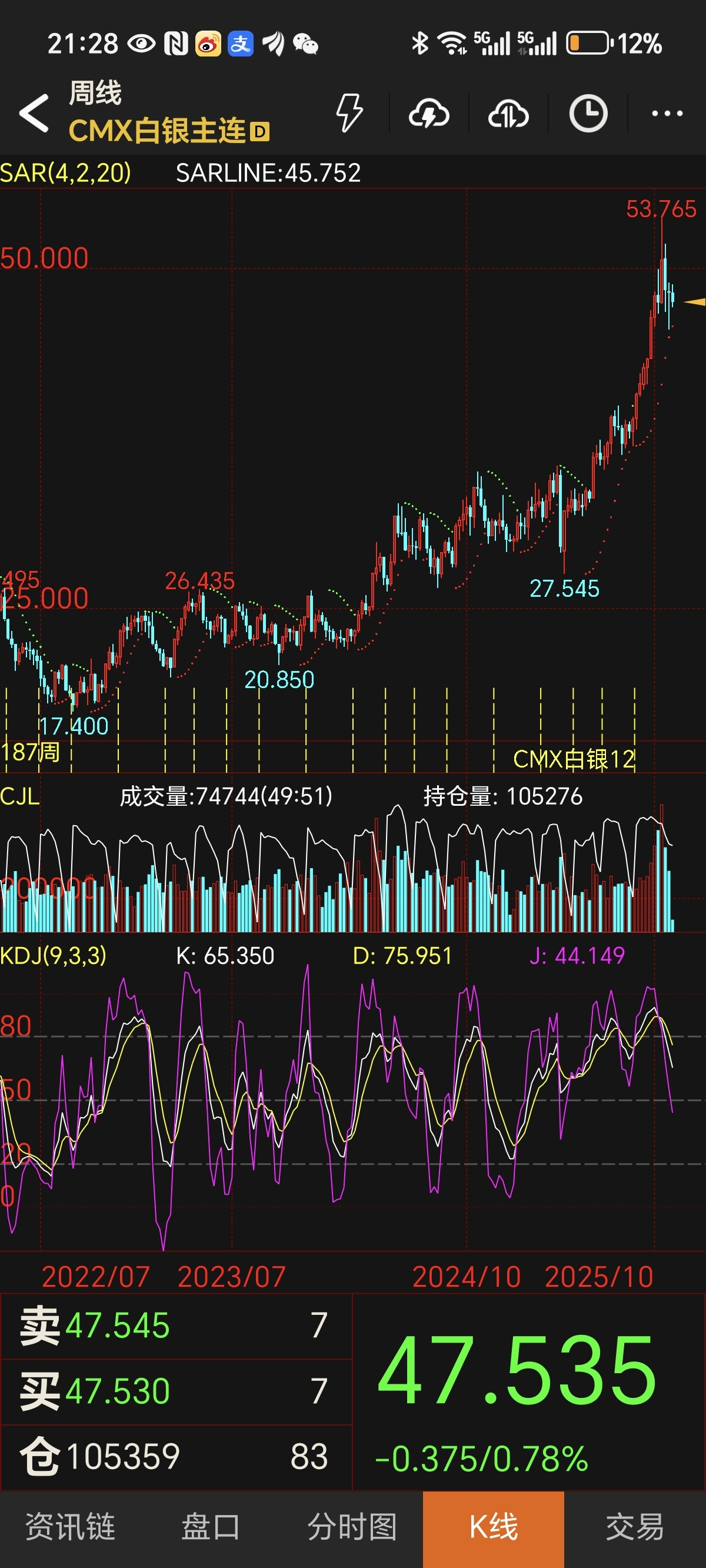Go back with the left arrow

pos(34,112)
